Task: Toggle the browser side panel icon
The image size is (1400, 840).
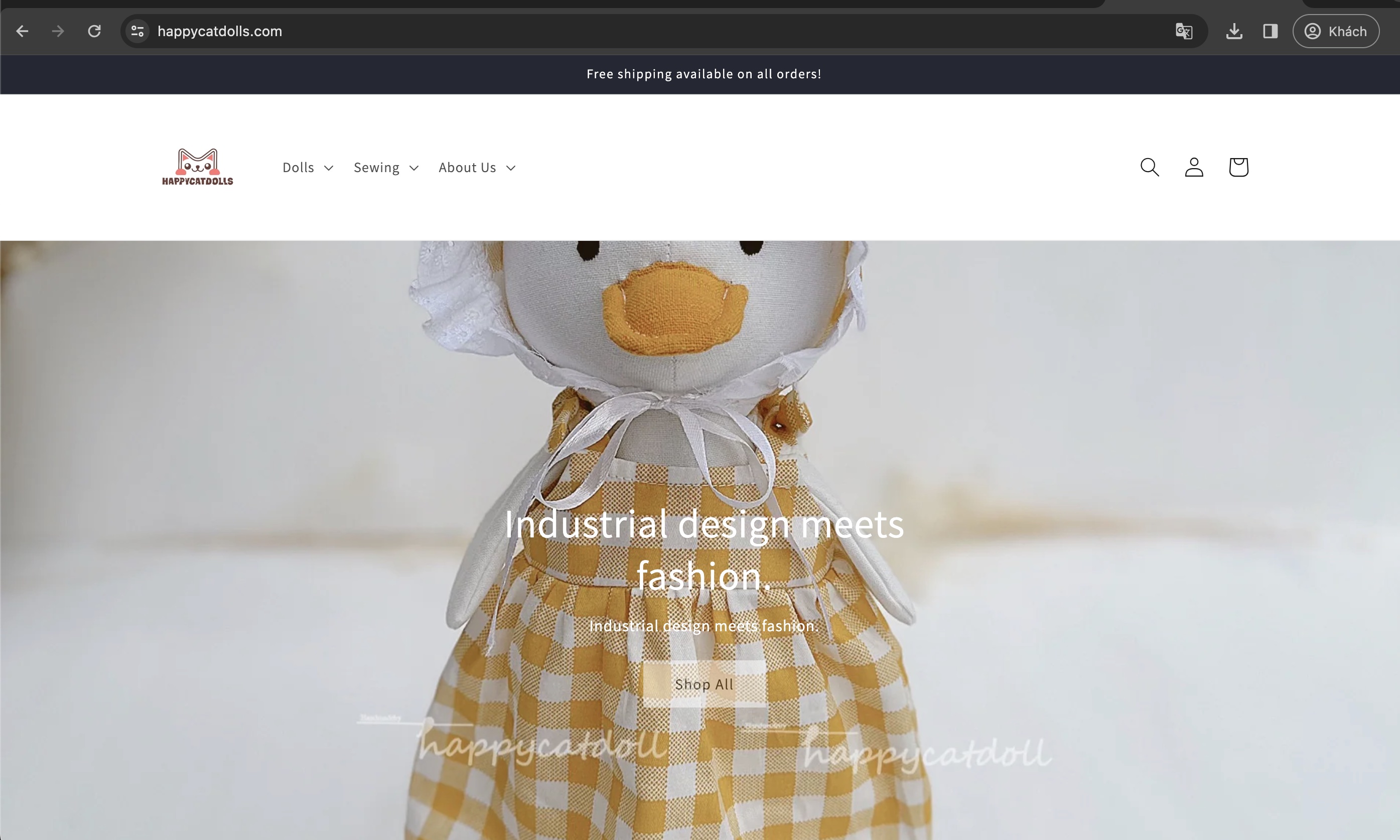Action: coord(1271,31)
